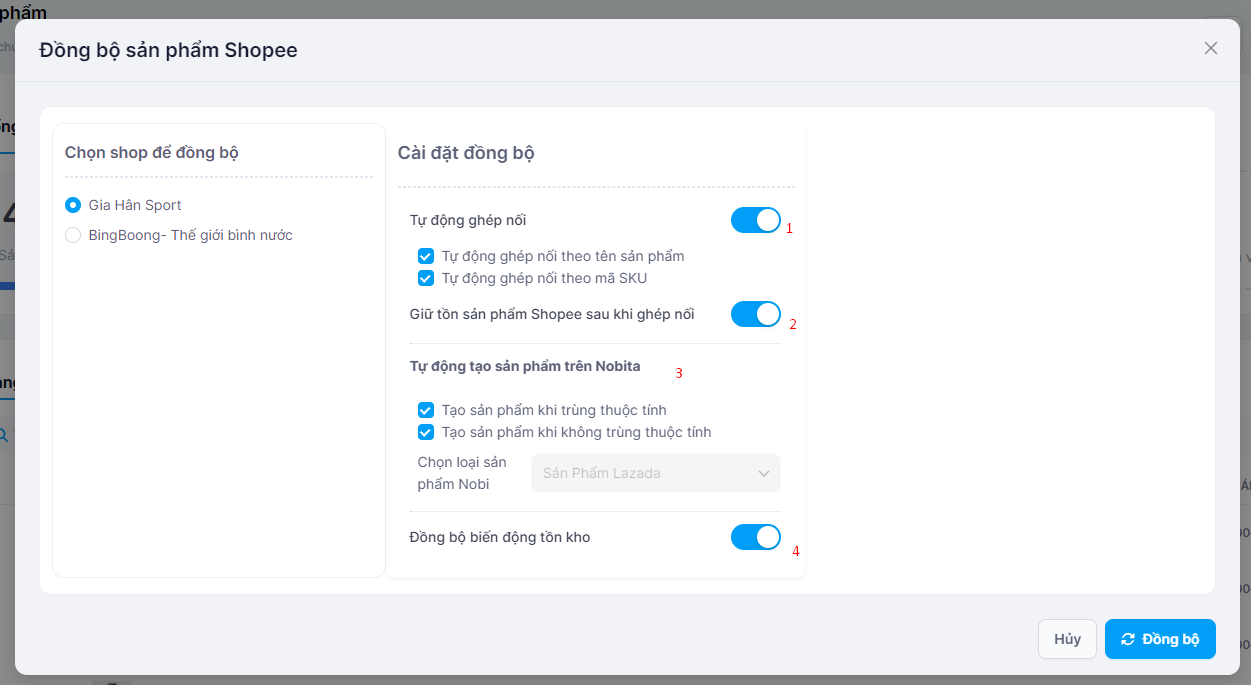This screenshot has width=1251, height=685.
Task: Uncheck Tự động ghép nối theo tên sản phẩm
Action: 426,256
